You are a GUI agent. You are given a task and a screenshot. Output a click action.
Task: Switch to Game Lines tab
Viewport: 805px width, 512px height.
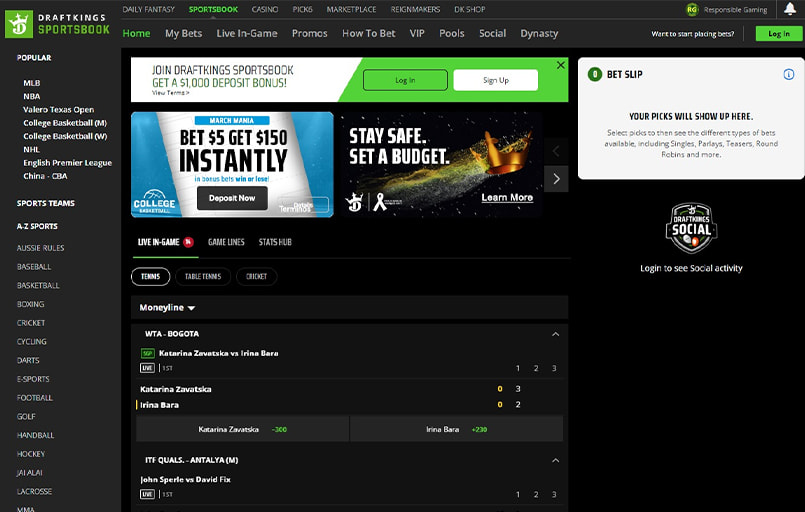(226, 242)
